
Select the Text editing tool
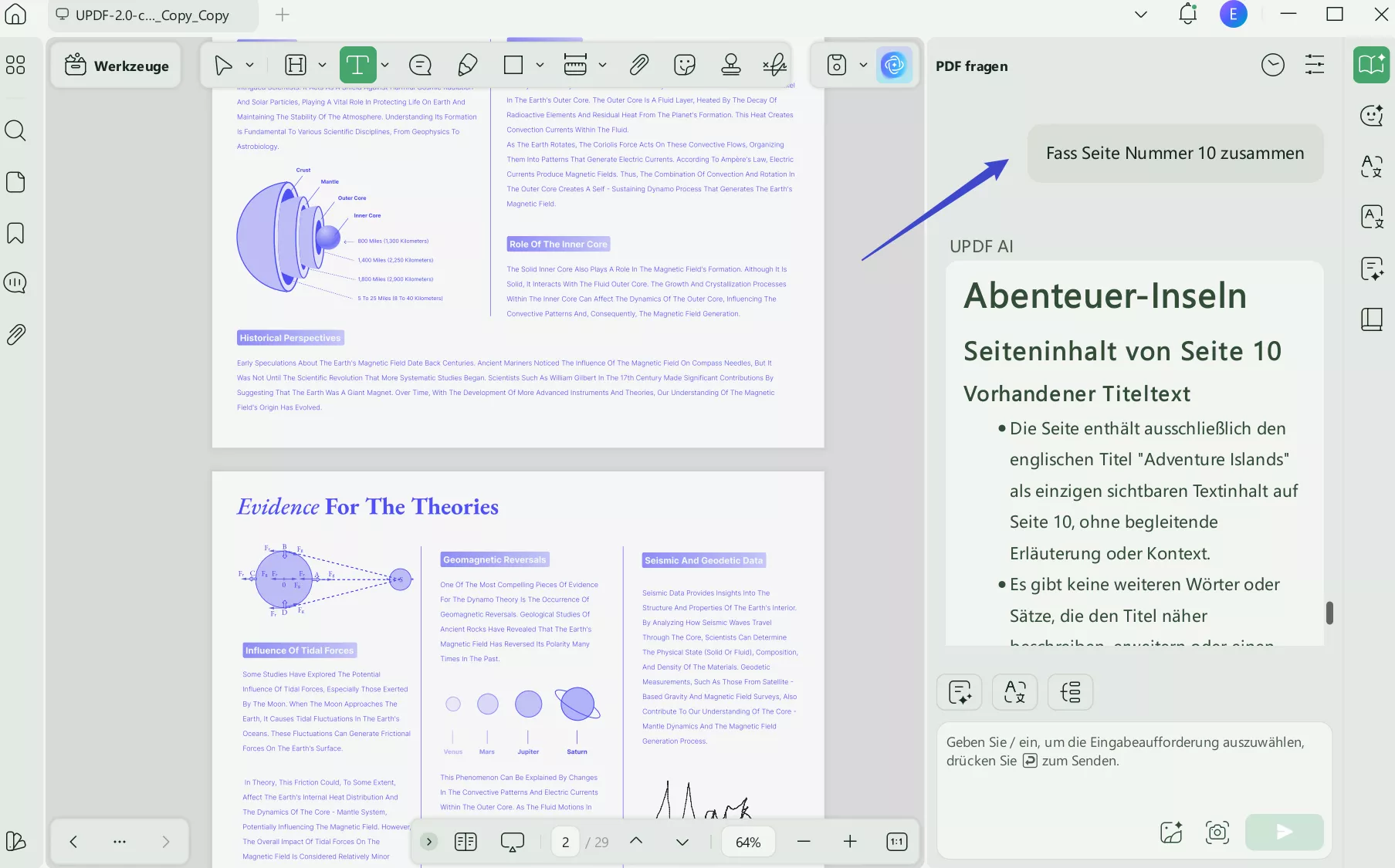point(359,65)
